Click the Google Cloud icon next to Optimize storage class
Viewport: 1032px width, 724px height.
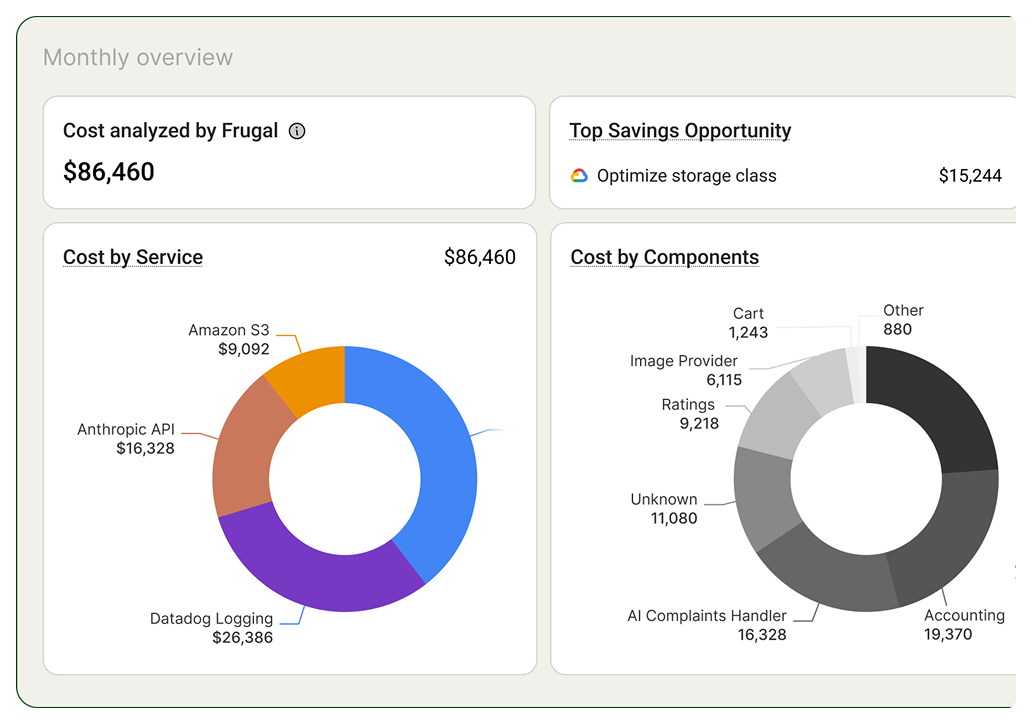pyautogui.click(x=579, y=176)
